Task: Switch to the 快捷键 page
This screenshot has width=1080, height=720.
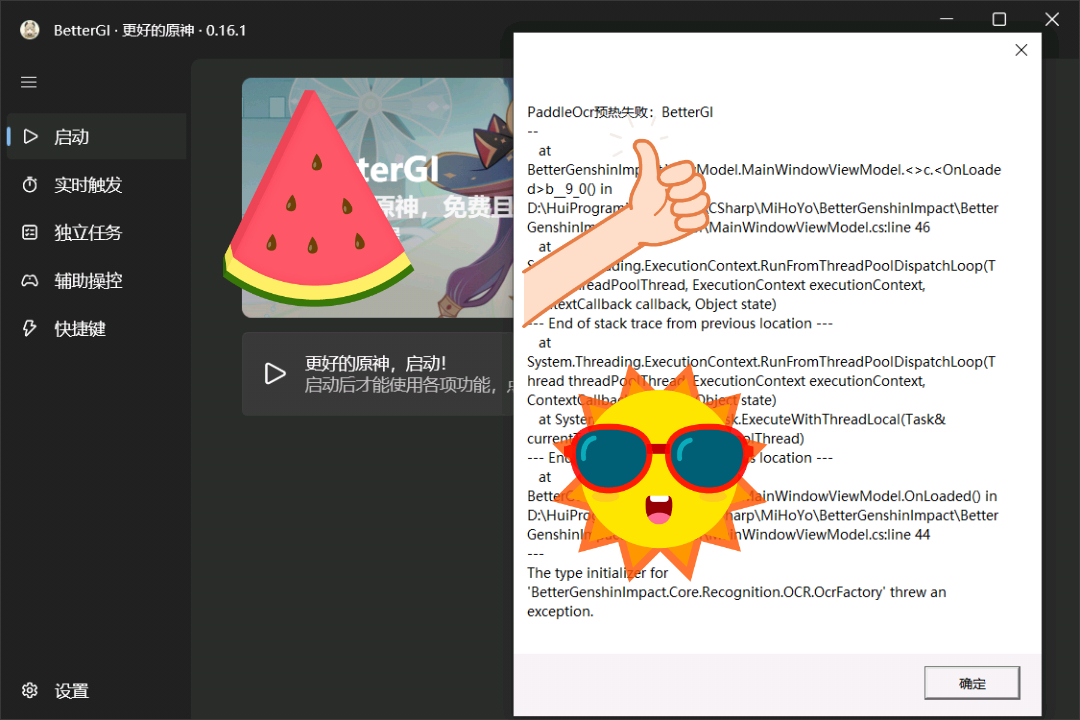Action: point(80,329)
